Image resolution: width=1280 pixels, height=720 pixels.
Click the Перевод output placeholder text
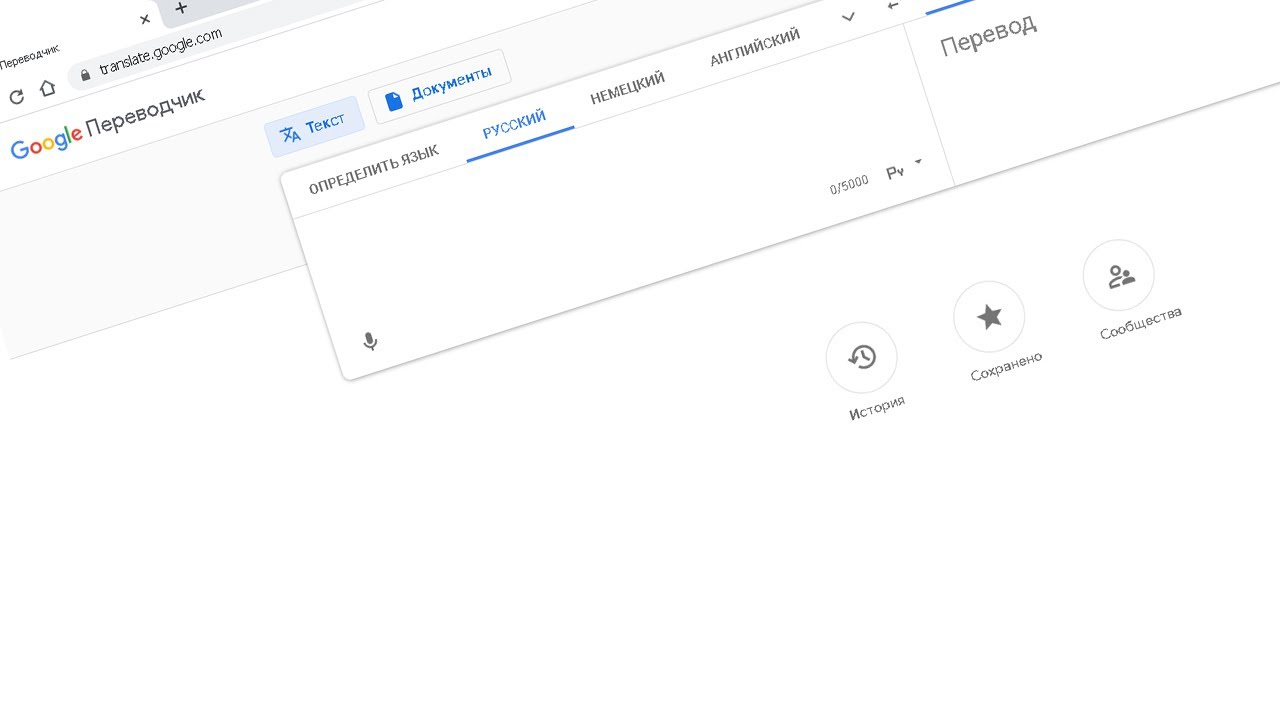(x=988, y=34)
